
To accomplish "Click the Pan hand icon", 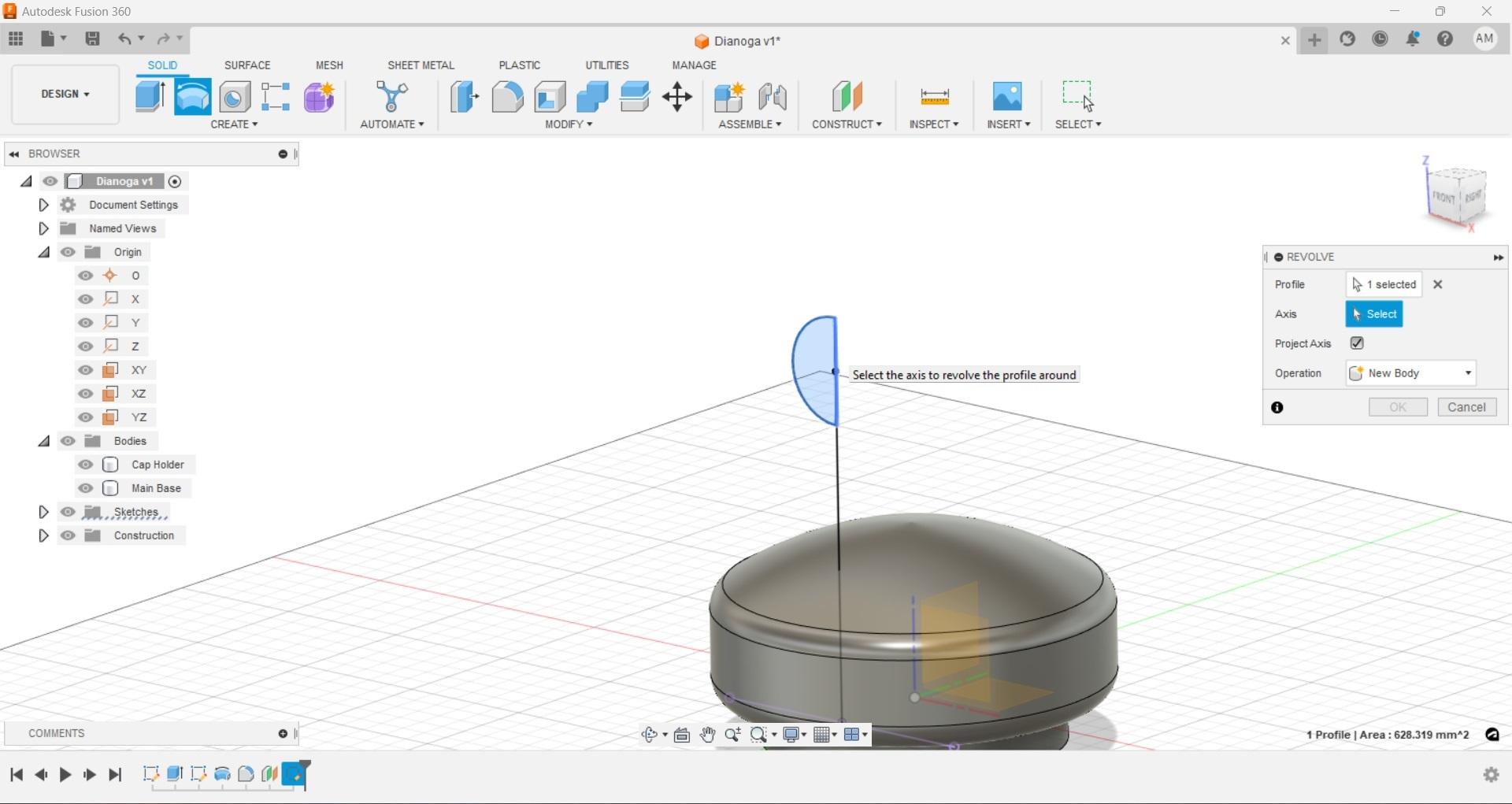I will [x=707, y=735].
